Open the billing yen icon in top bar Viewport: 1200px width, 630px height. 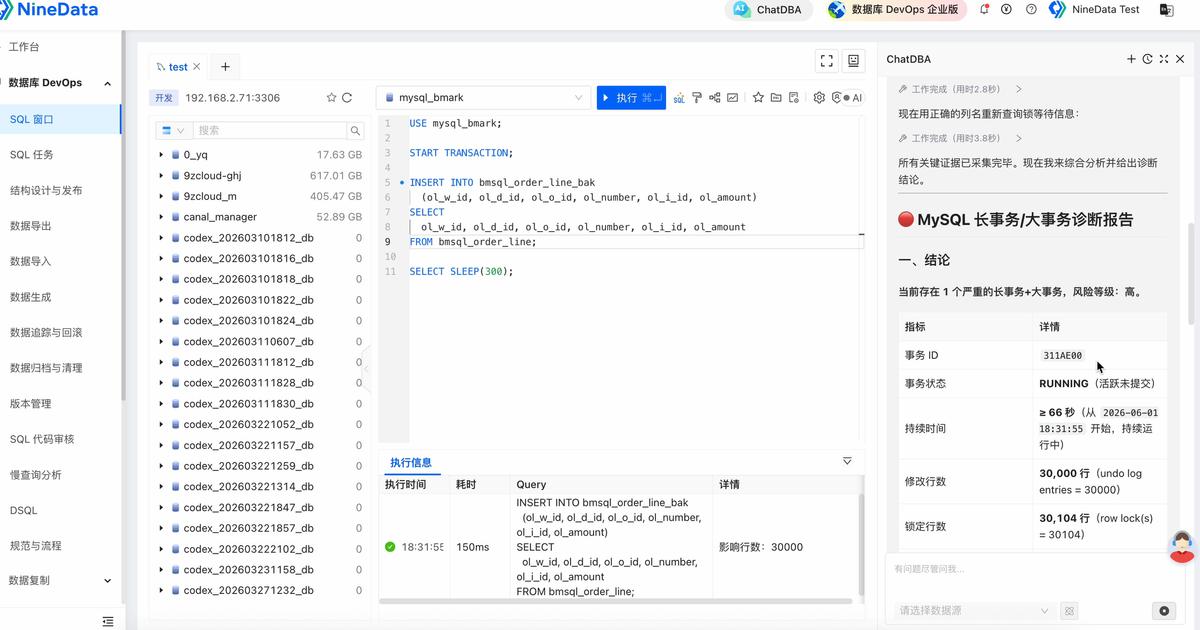[1006, 9]
